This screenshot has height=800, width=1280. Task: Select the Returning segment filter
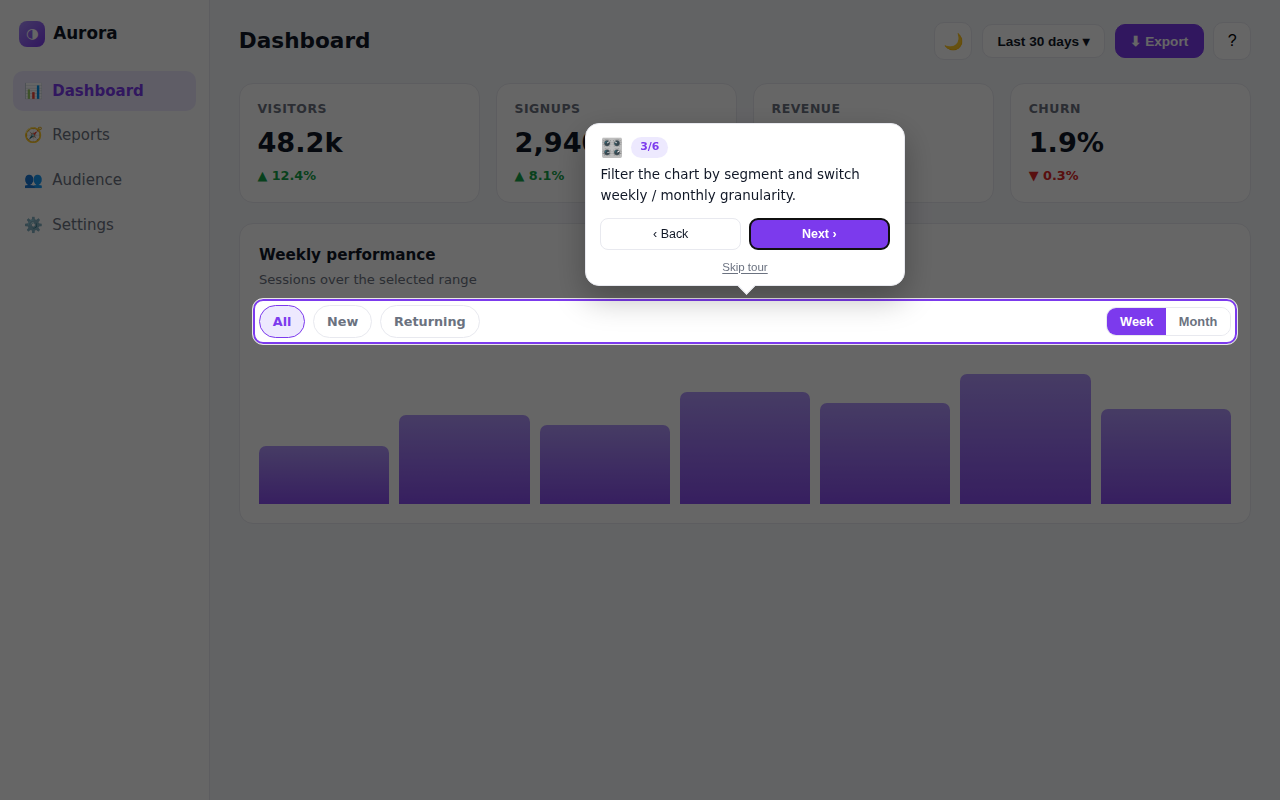[430, 322]
